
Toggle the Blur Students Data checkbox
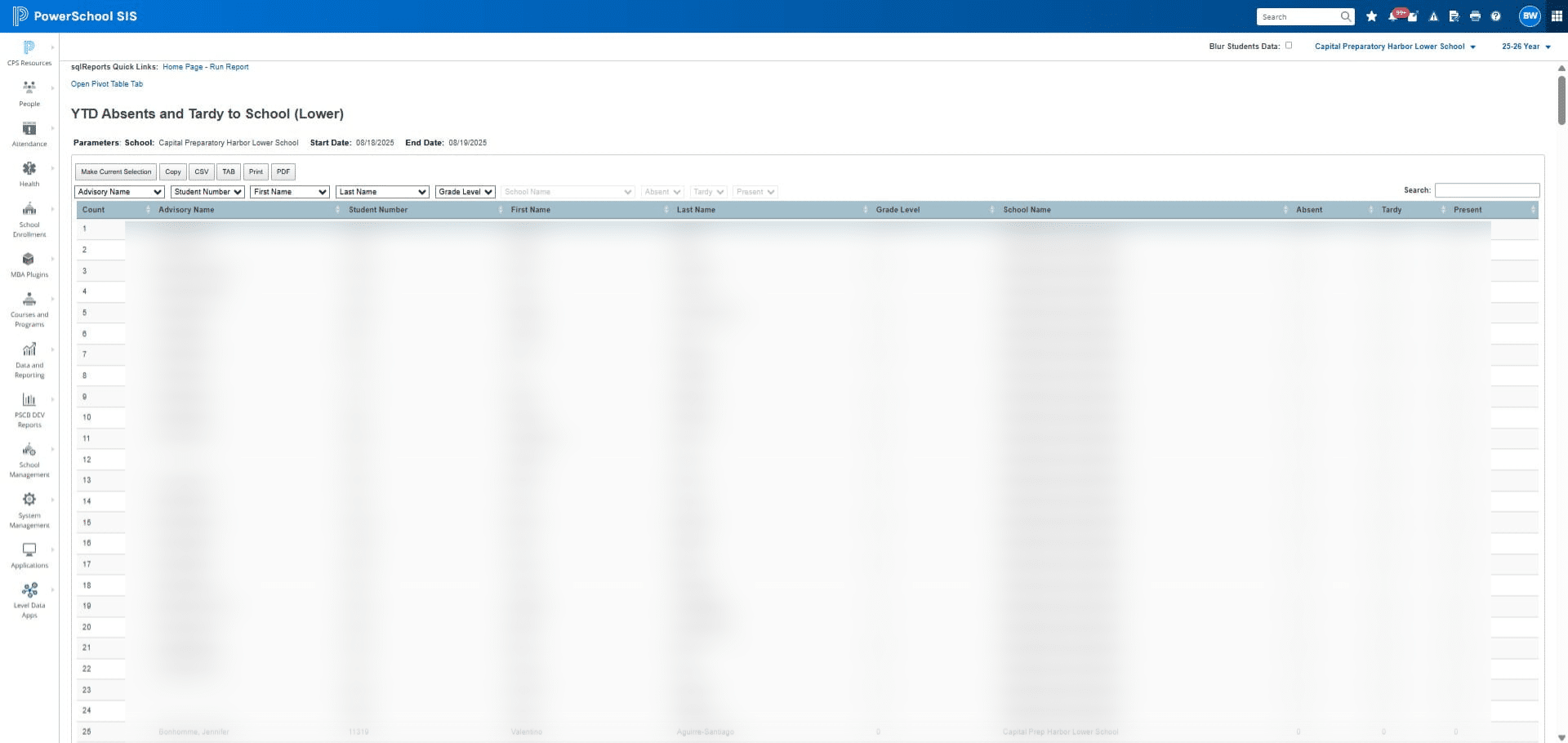[1289, 46]
